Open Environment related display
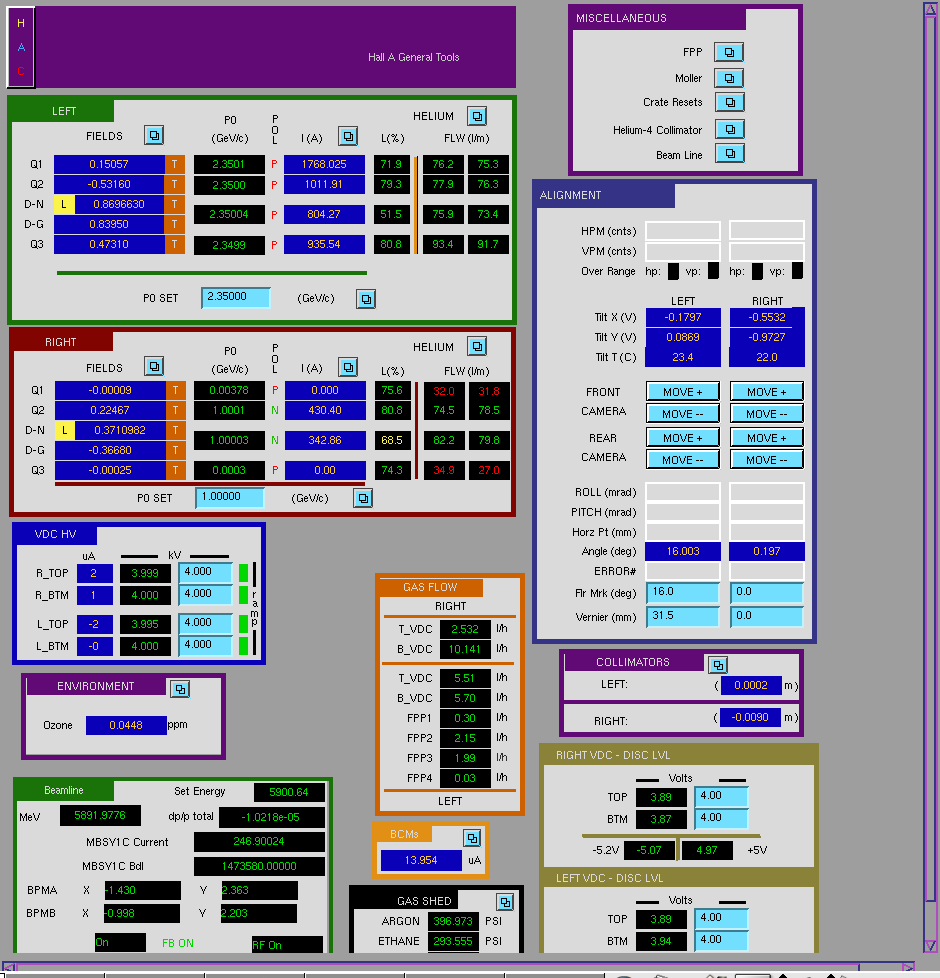 (180, 689)
